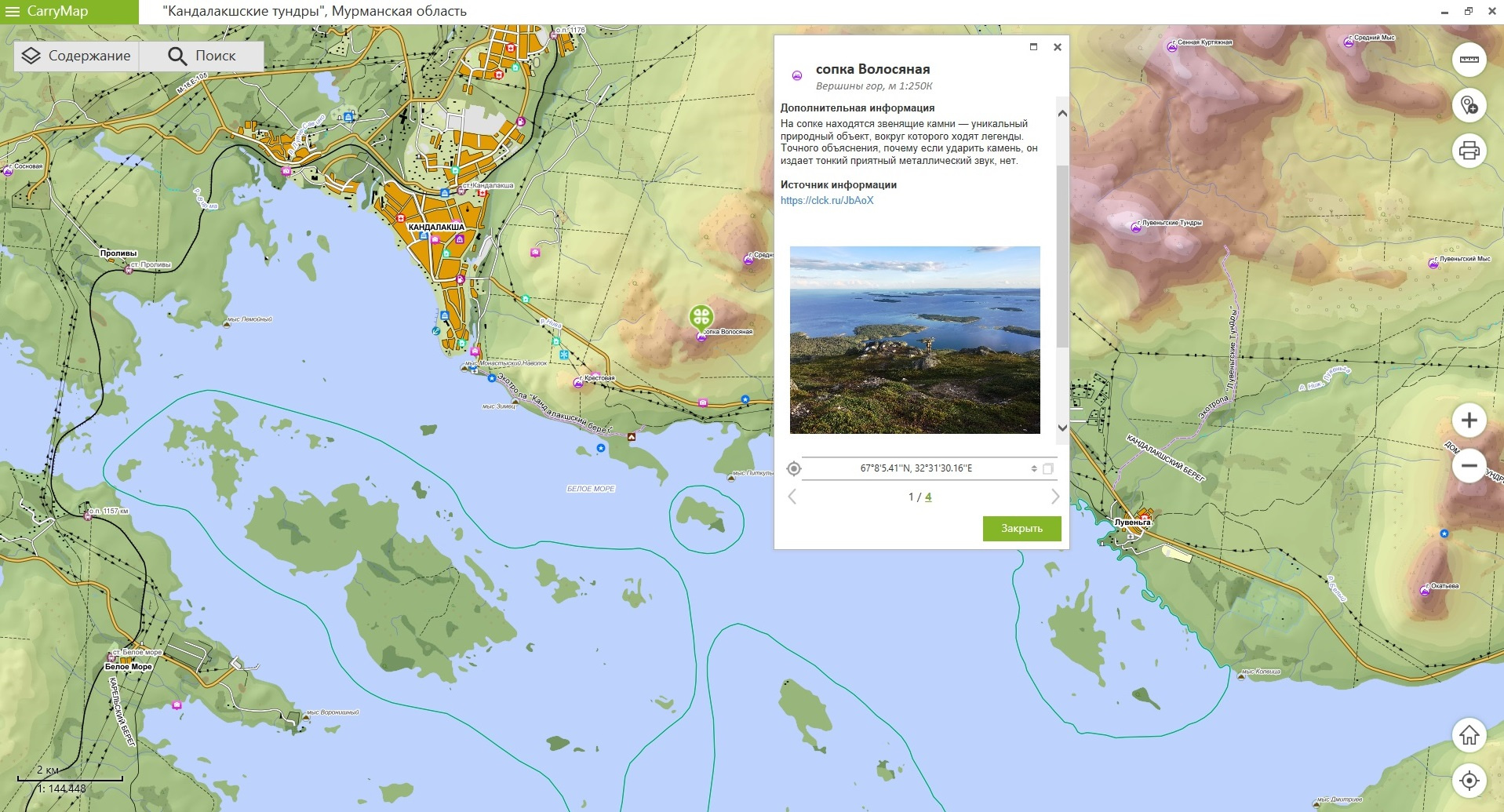
Task: Click the hilltop photo in popup
Action: point(915,340)
